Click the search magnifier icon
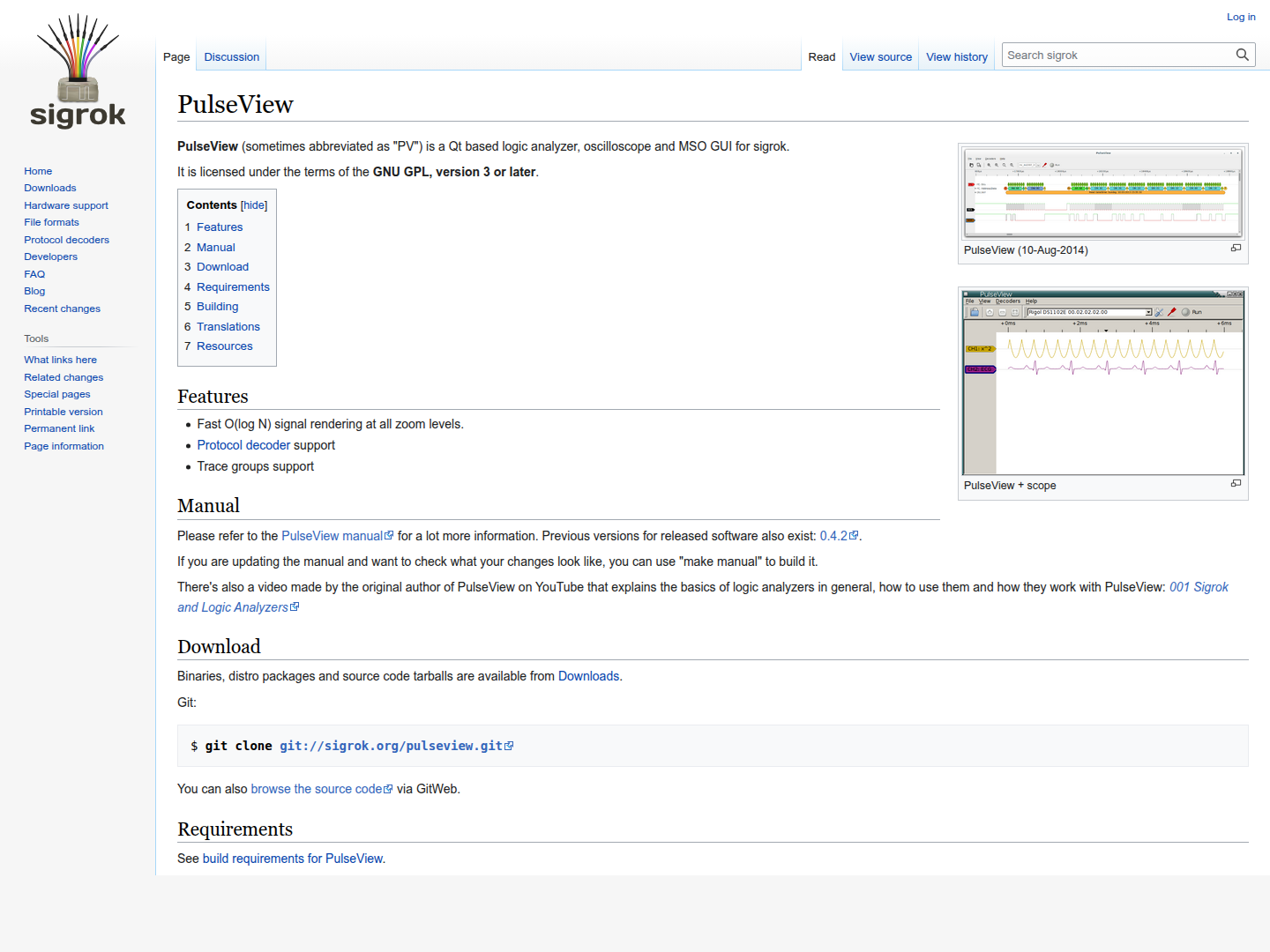 [1242, 55]
